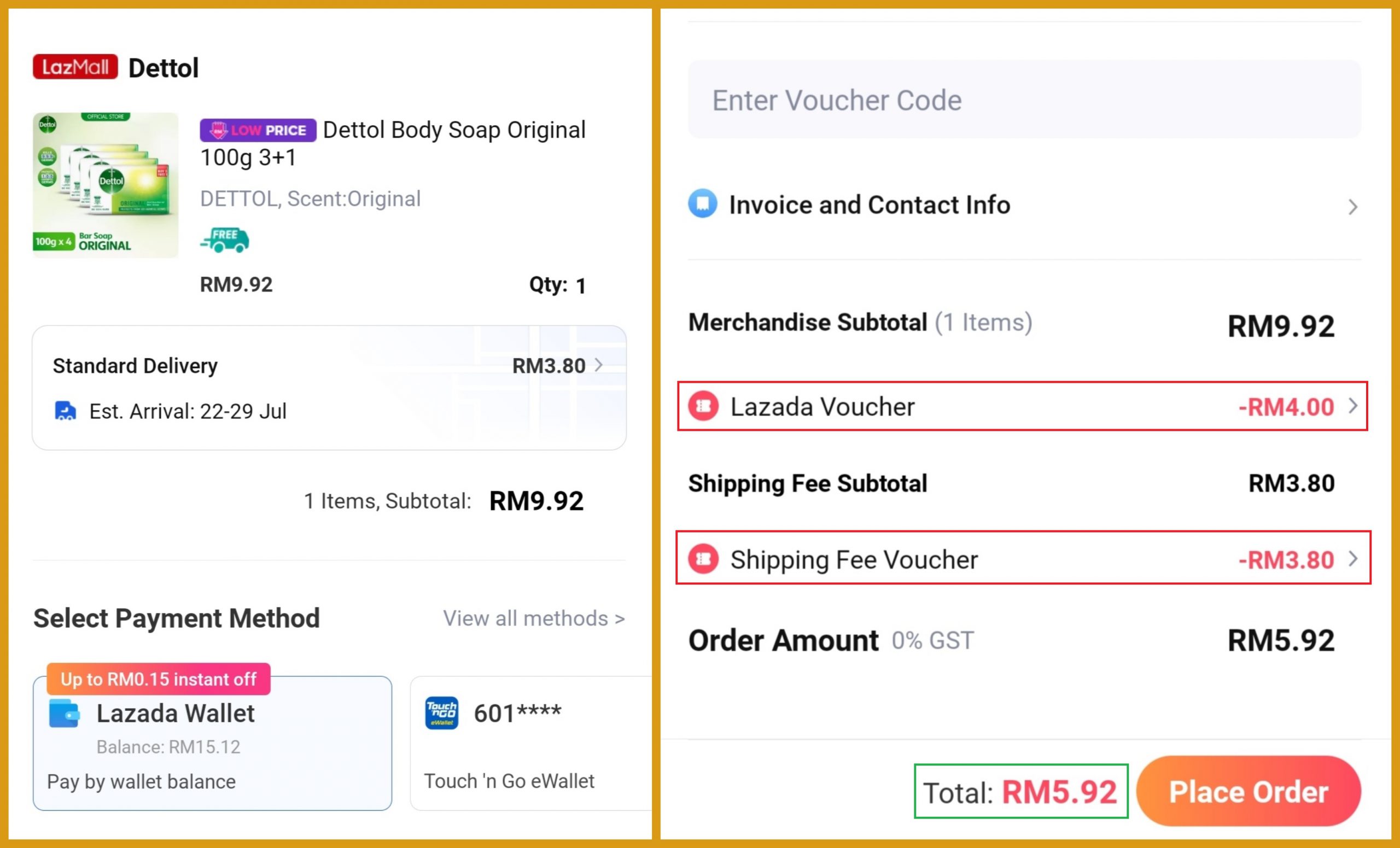Expand Invoice and Contact Info chevron
The width and height of the screenshot is (1400, 848).
(1352, 206)
